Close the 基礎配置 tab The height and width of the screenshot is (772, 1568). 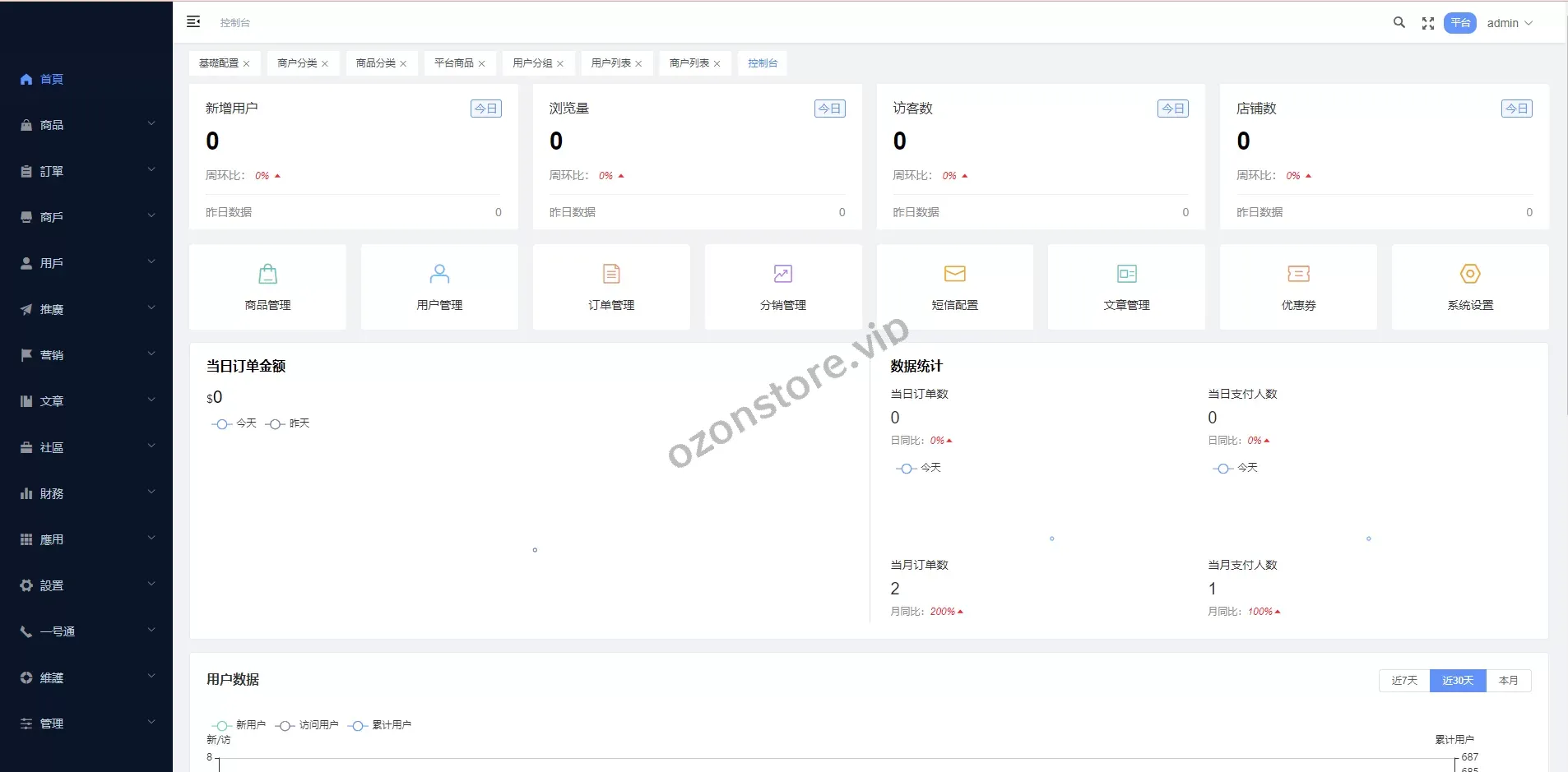click(246, 64)
